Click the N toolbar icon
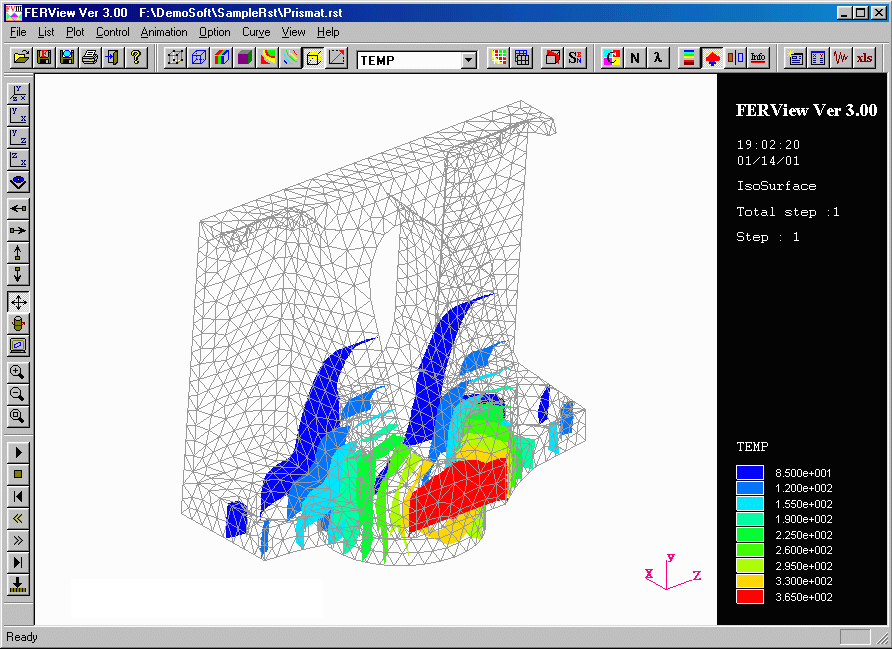 coord(634,58)
